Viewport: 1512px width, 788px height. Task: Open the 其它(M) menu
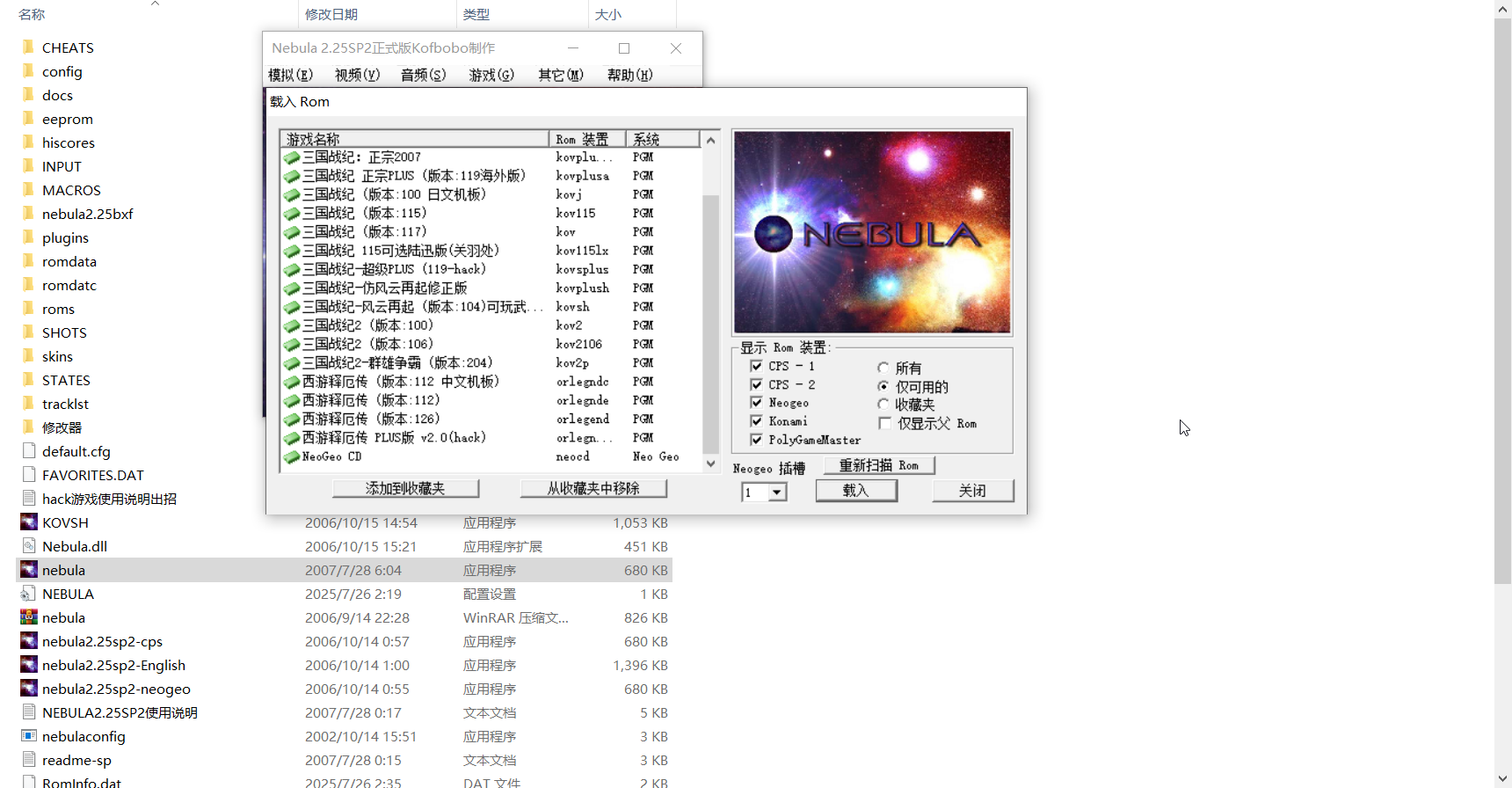pyautogui.click(x=561, y=75)
